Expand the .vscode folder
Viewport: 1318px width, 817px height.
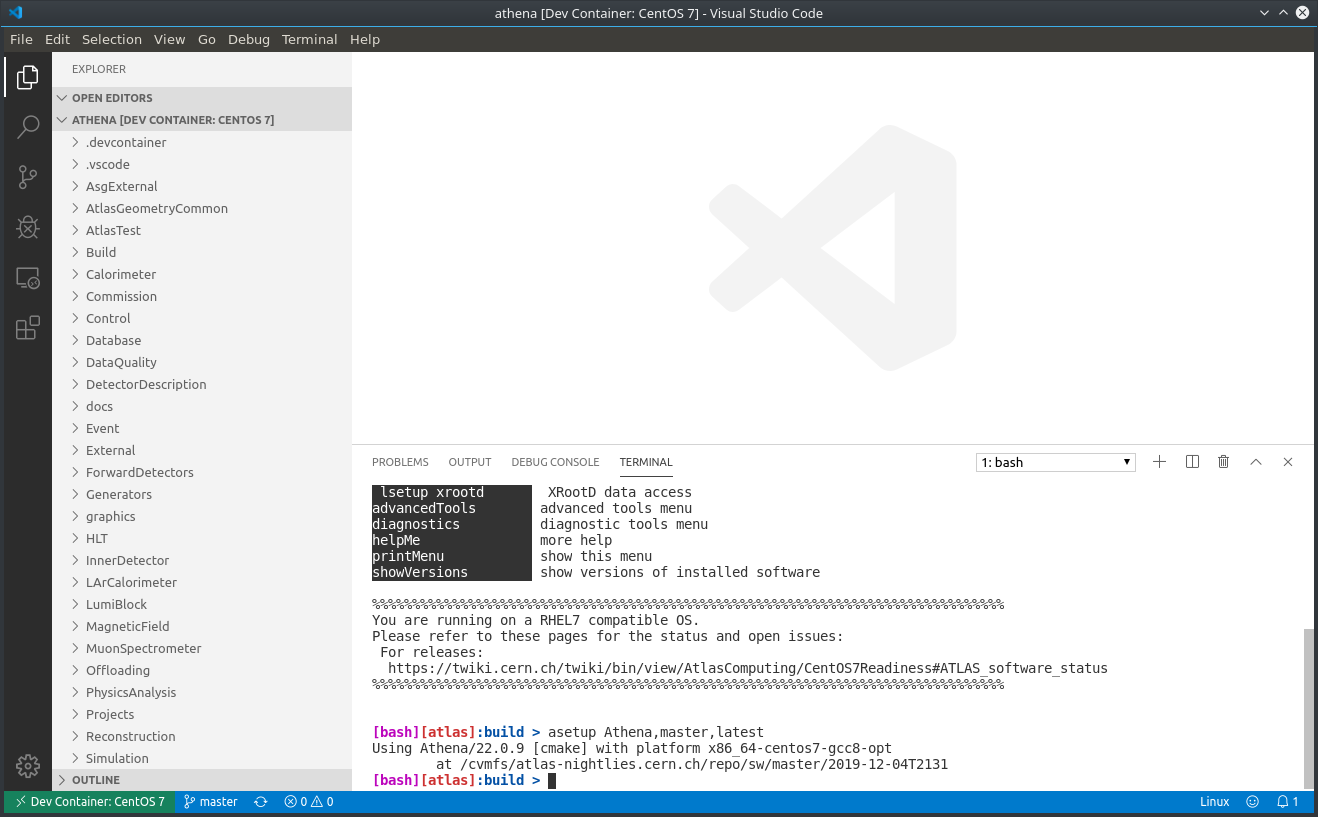(x=202, y=164)
